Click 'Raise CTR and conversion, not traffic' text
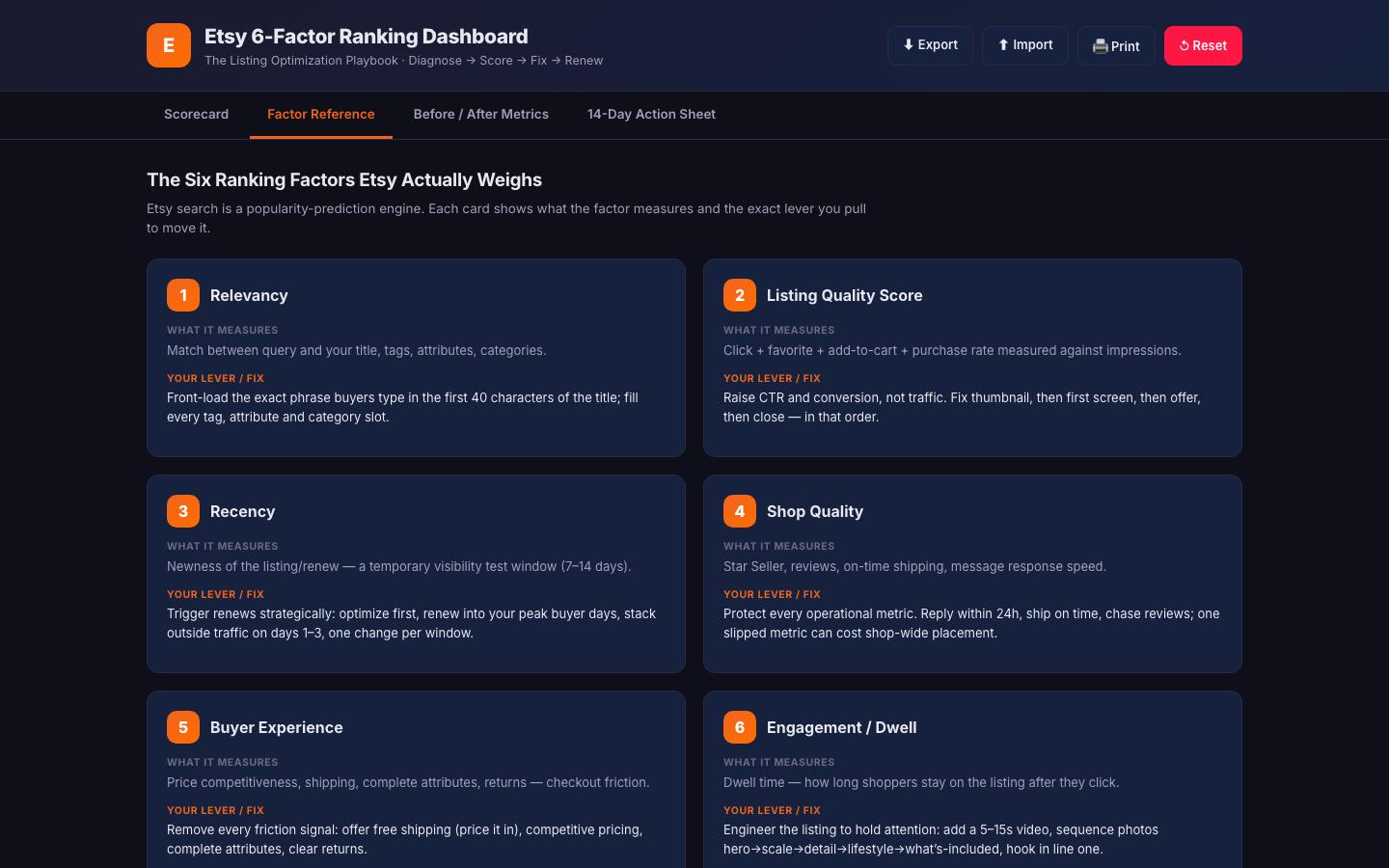The height and width of the screenshot is (868, 1389). tap(962, 407)
